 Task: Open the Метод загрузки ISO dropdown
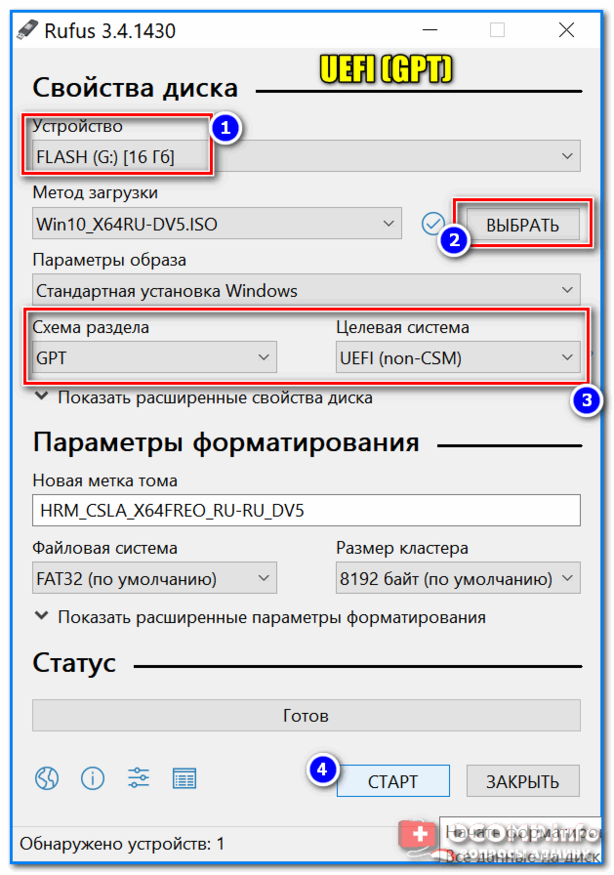[x=217, y=224]
